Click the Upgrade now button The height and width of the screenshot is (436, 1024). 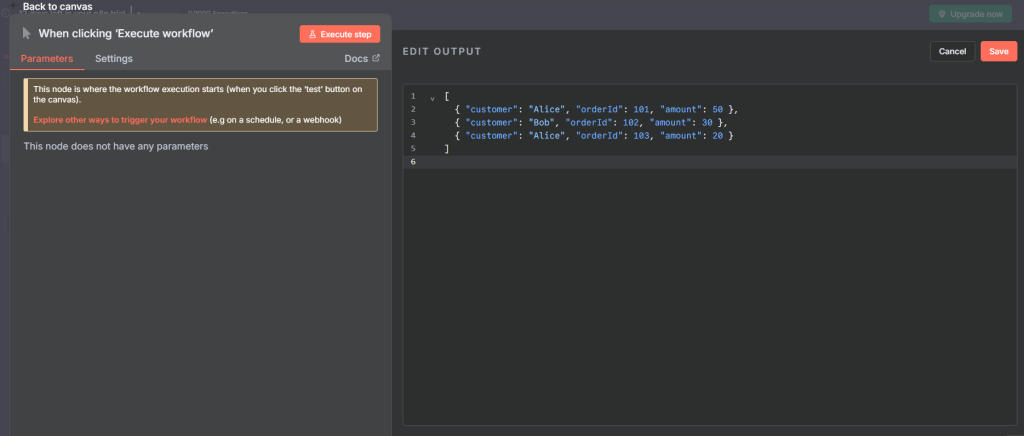(970, 14)
